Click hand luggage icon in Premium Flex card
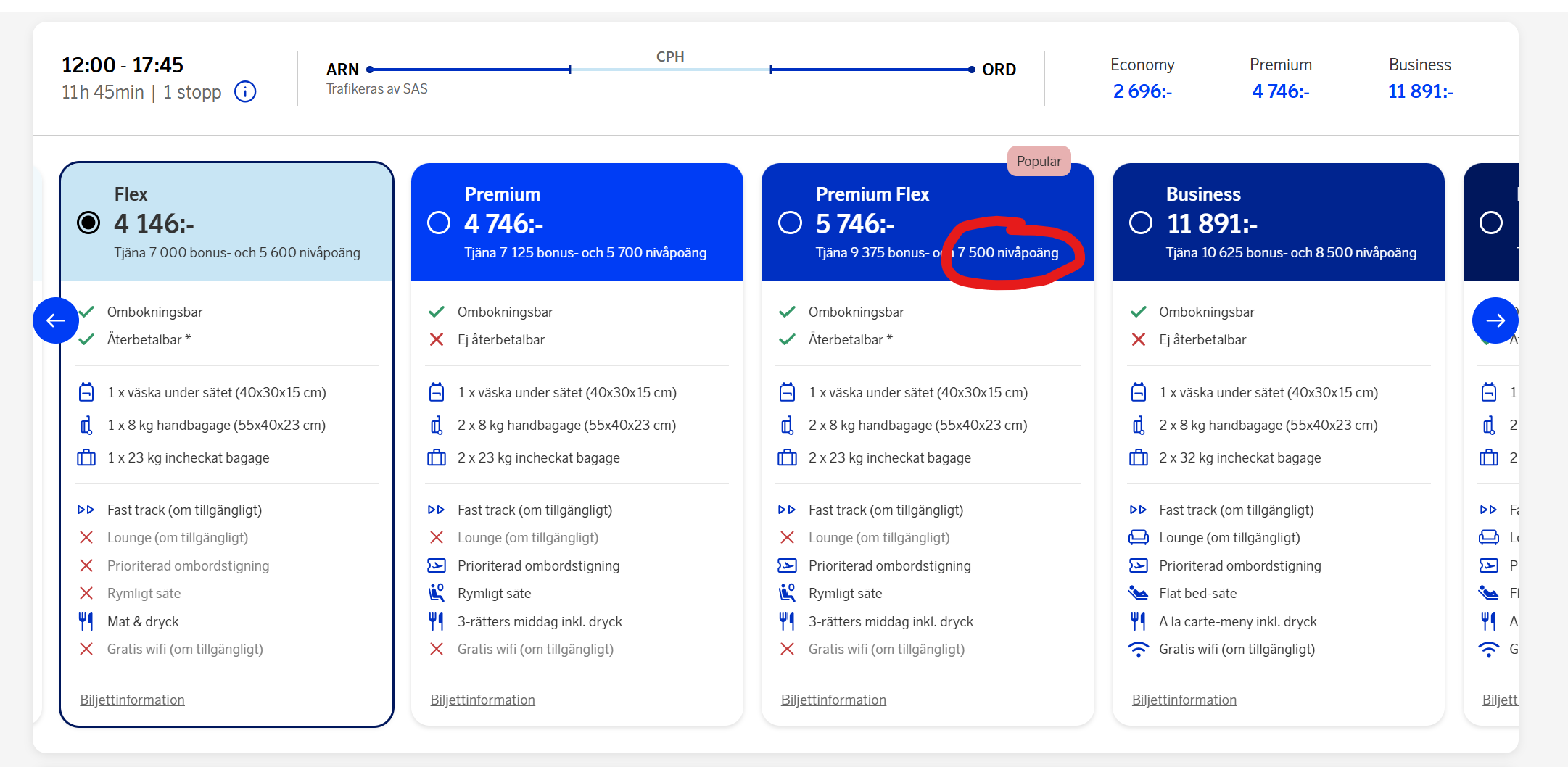The height and width of the screenshot is (767, 1568). tap(788, 425)
